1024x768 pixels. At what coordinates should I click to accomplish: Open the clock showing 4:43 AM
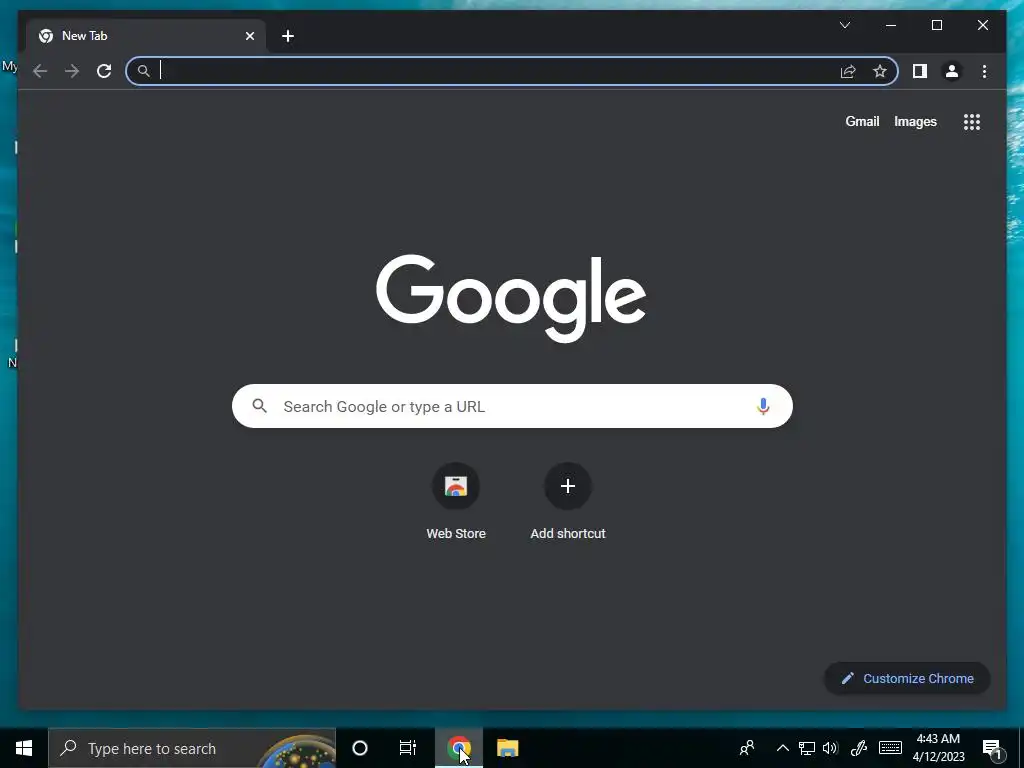[x=938, y=748]
